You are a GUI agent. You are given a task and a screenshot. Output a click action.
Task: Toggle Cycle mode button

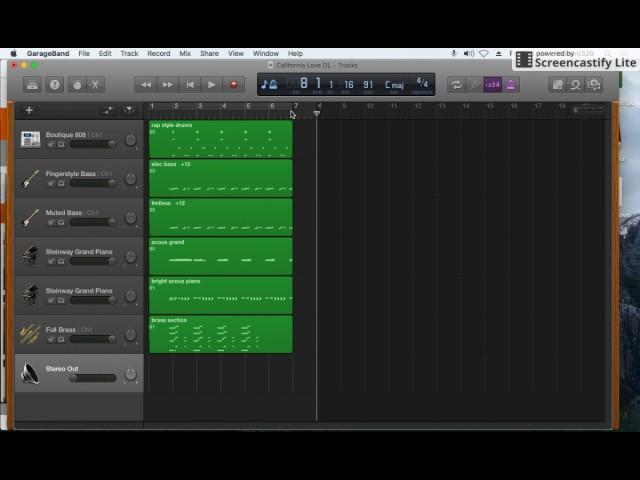456,85
